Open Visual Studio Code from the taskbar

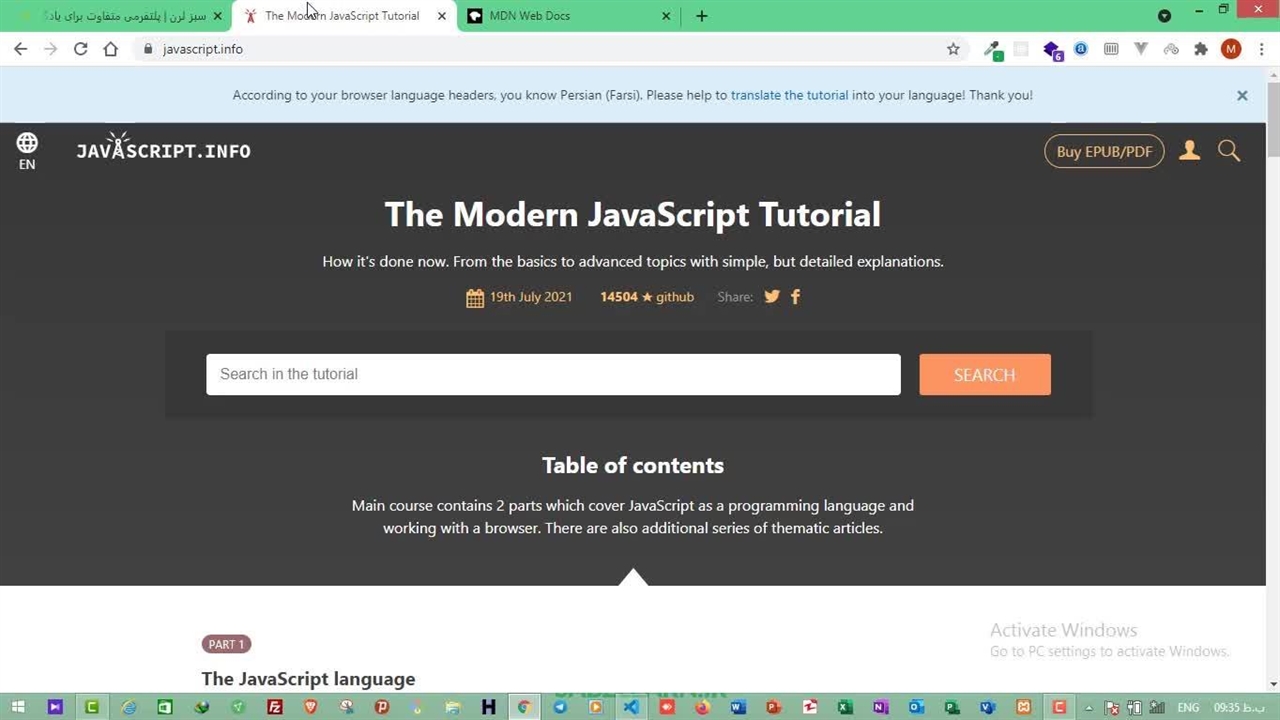coord(631,707)
